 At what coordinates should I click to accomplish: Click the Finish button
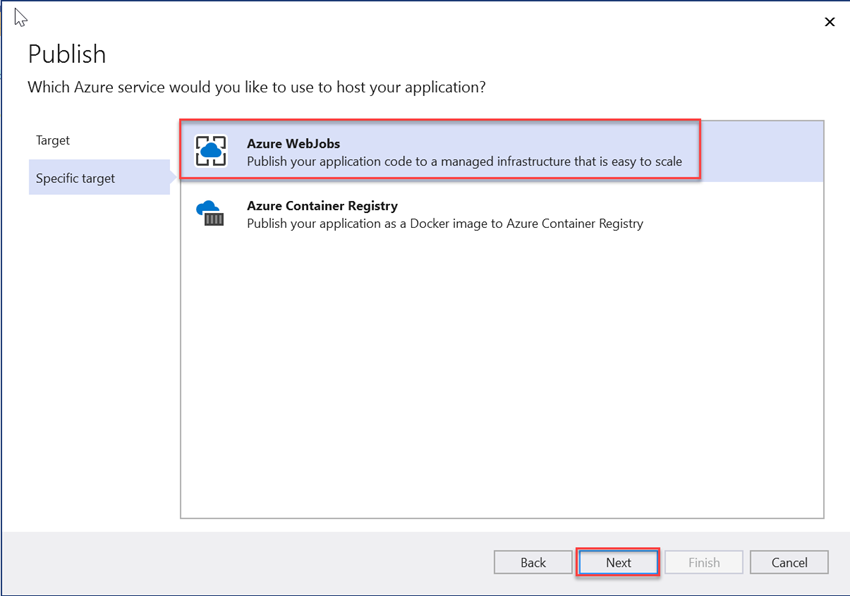pos(704,562)
